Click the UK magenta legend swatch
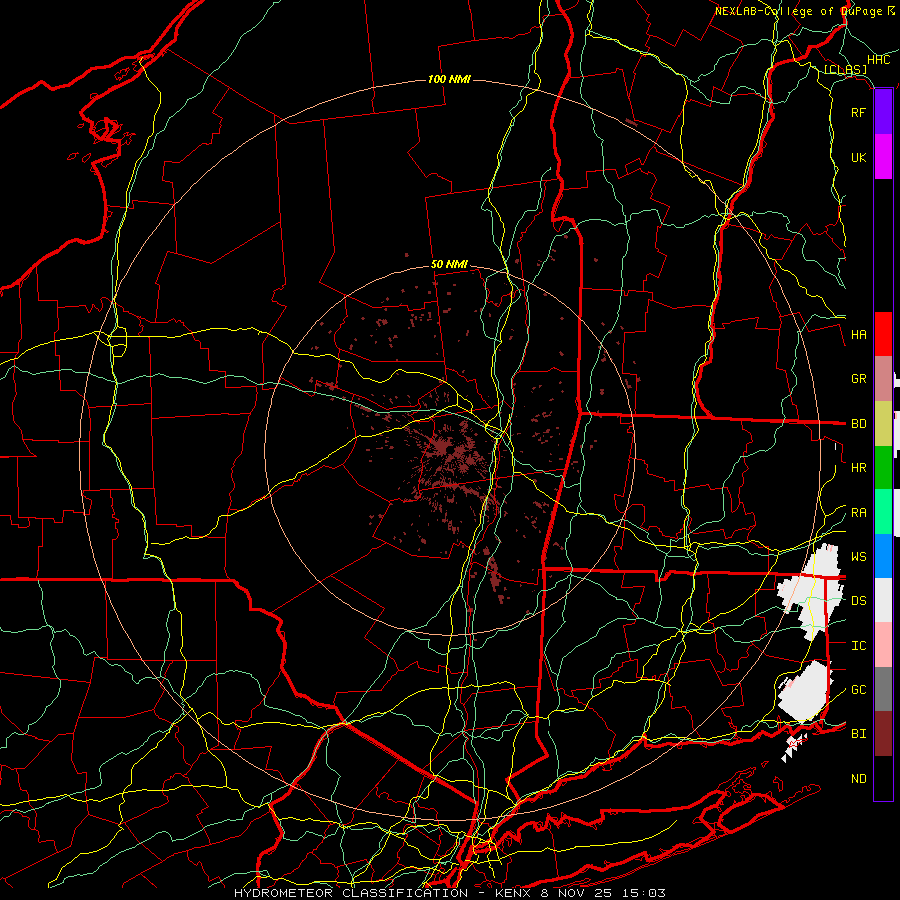 coord(883,157)
